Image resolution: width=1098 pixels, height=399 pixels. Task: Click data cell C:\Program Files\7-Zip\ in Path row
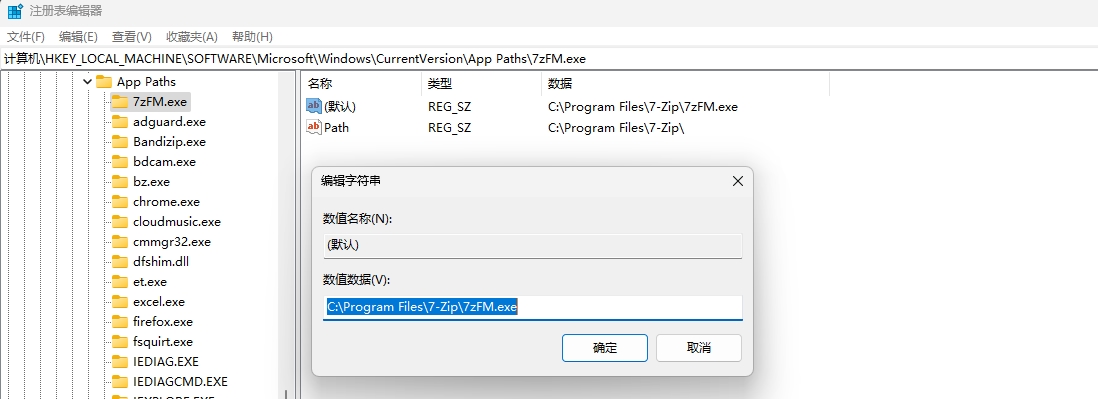(616, 128)
